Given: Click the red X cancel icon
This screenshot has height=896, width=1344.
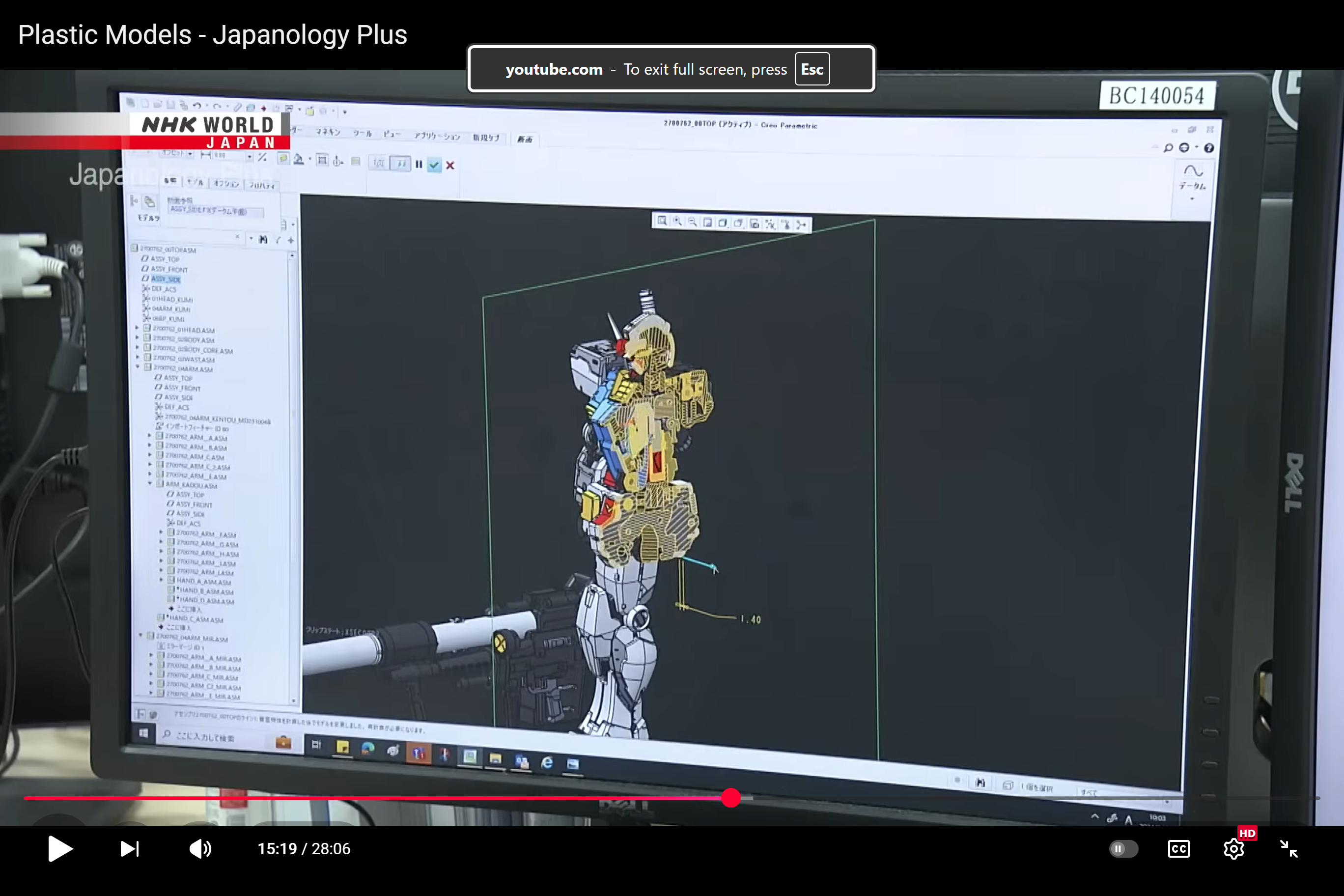Looking at the screenshot, I should (450, 165).
